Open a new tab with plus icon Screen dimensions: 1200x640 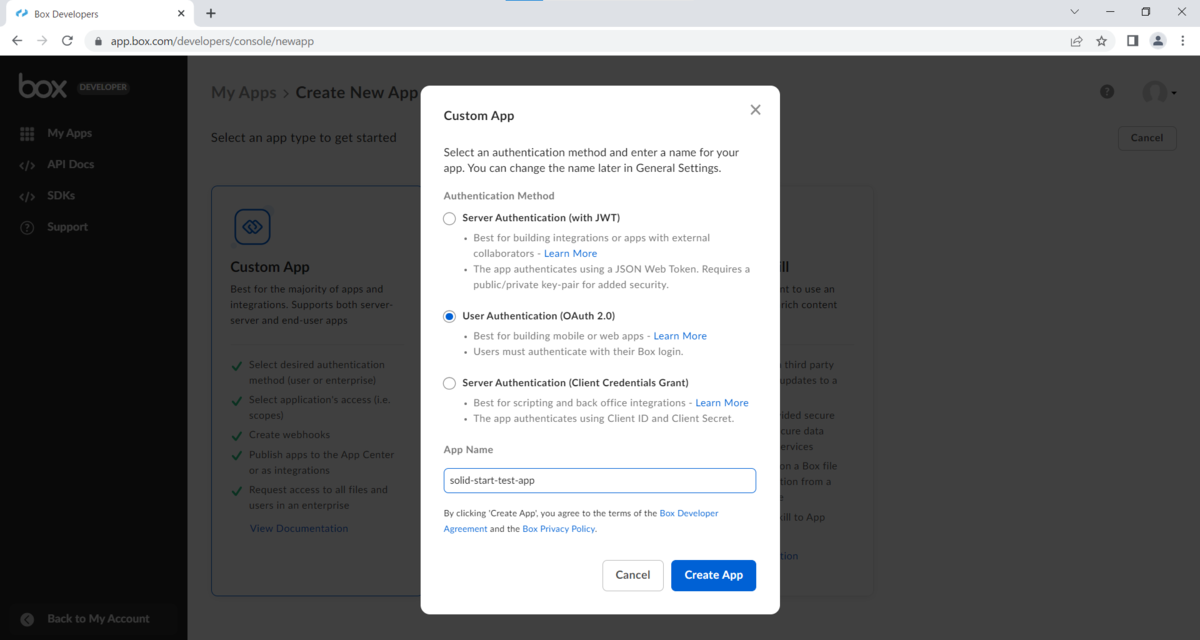point(211,13)
